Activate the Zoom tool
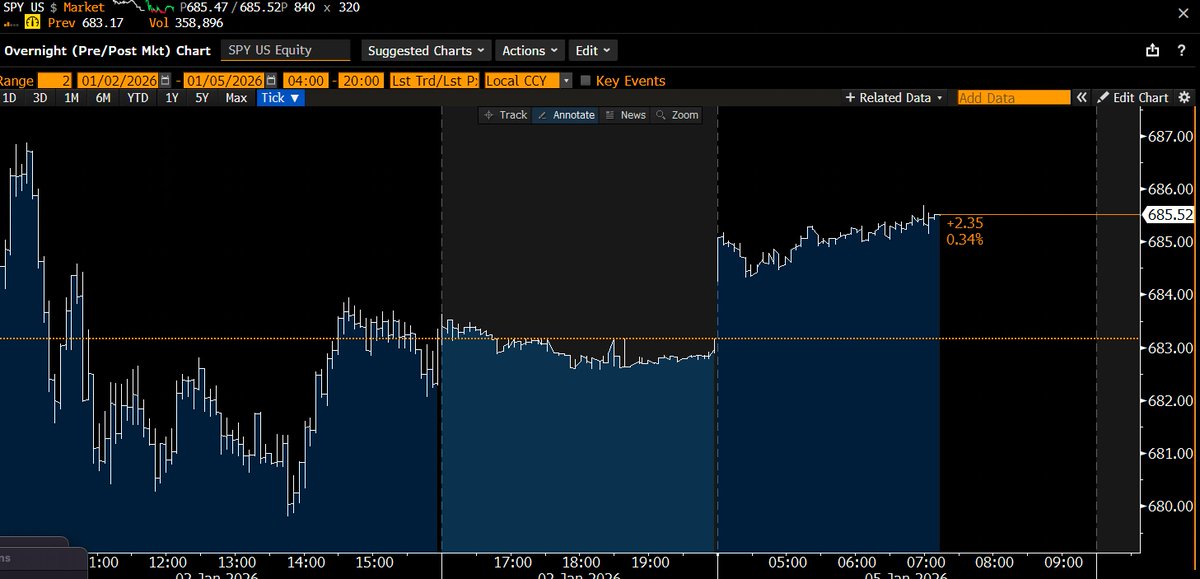This screenshot has width=1200, height=579. (677, 115)
